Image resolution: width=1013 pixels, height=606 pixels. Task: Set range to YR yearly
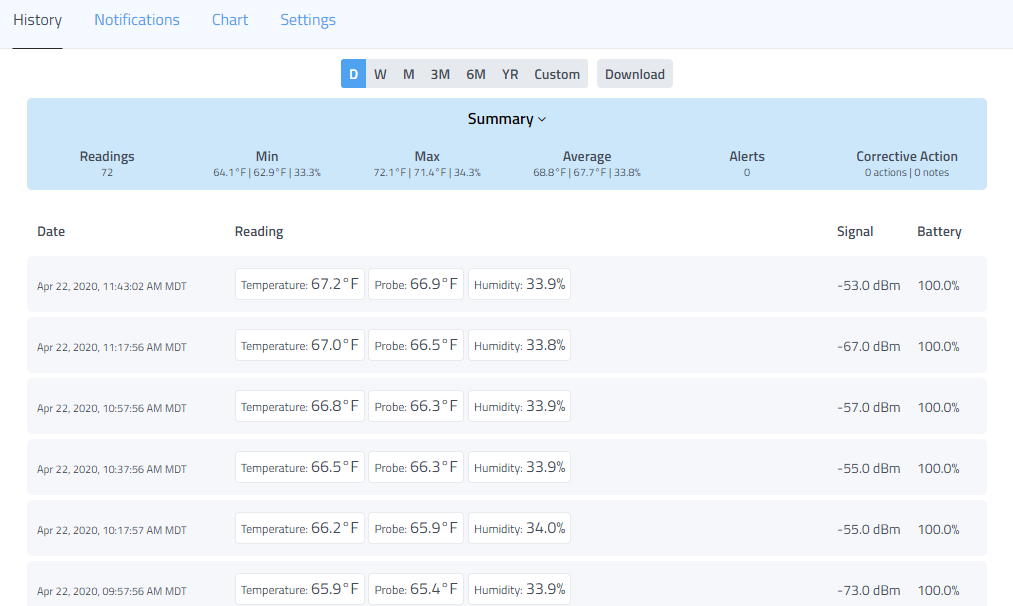pyautogui.click(x=510, y=74)
